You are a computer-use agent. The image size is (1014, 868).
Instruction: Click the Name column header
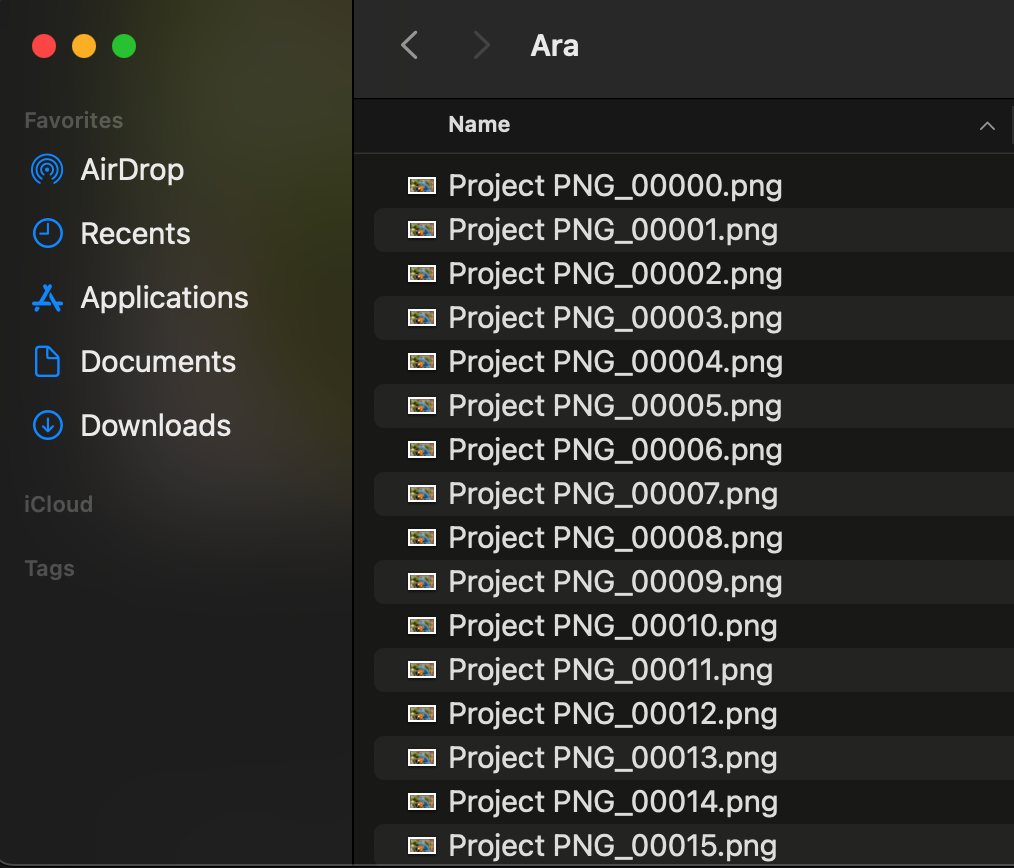(479, 125)
